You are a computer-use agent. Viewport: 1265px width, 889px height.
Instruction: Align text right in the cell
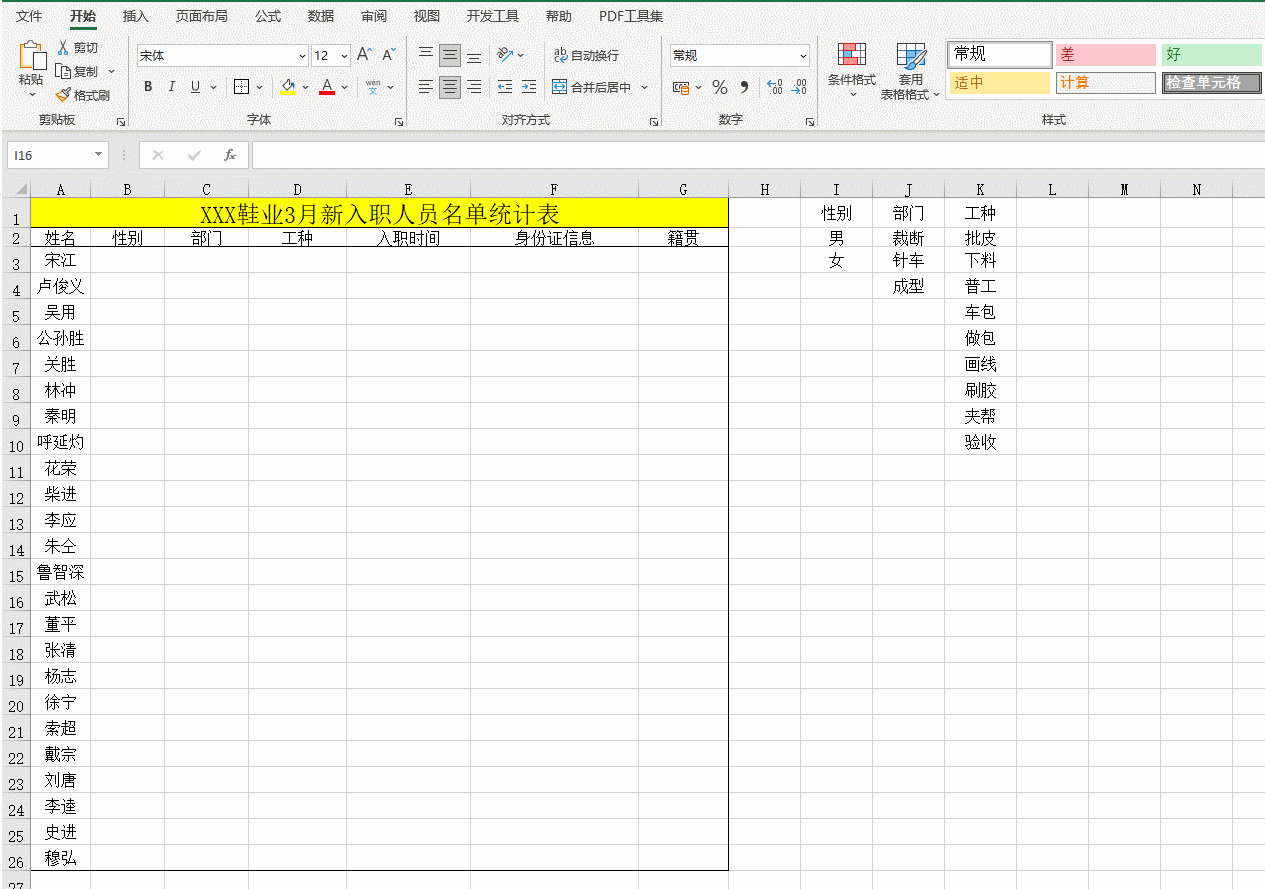[474, 87]
